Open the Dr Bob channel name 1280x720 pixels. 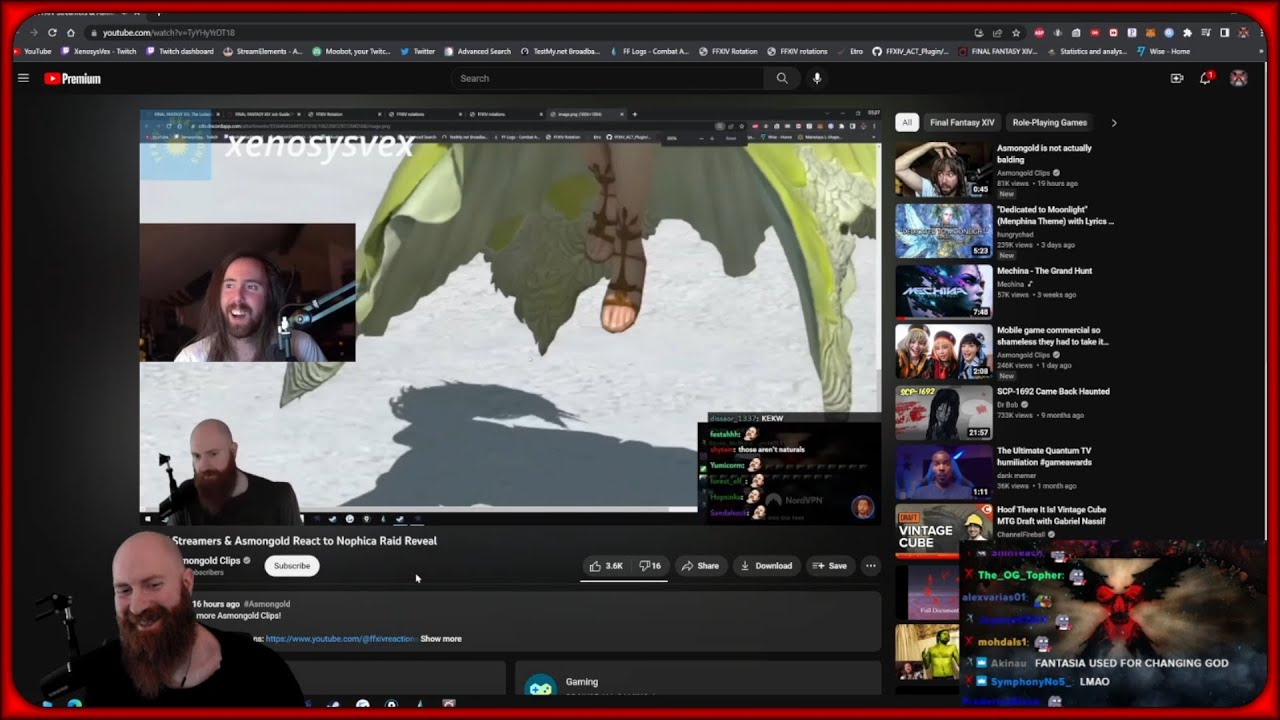(x=1009, y=404)
